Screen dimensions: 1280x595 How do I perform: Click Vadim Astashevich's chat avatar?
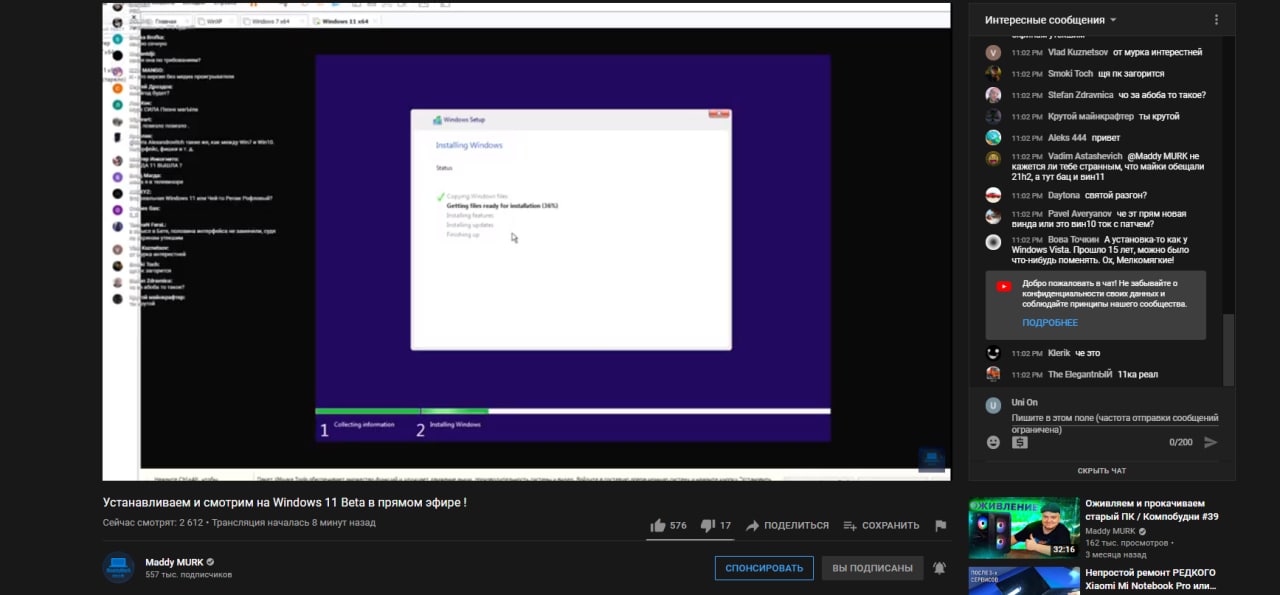[x=993, y=158]
